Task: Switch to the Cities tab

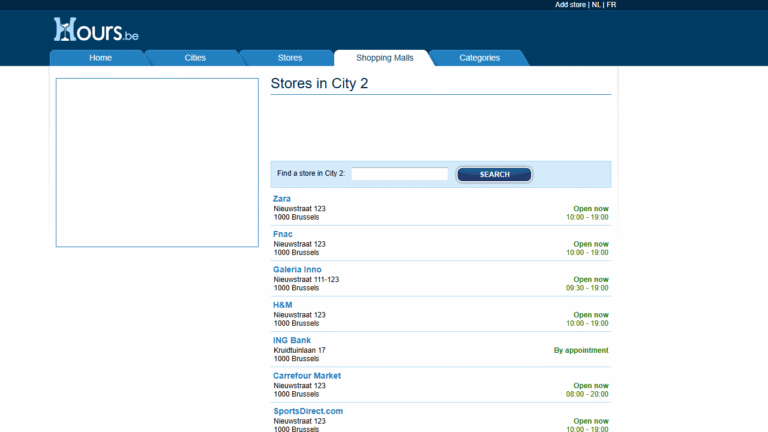Action: click(x=195, y=58)
